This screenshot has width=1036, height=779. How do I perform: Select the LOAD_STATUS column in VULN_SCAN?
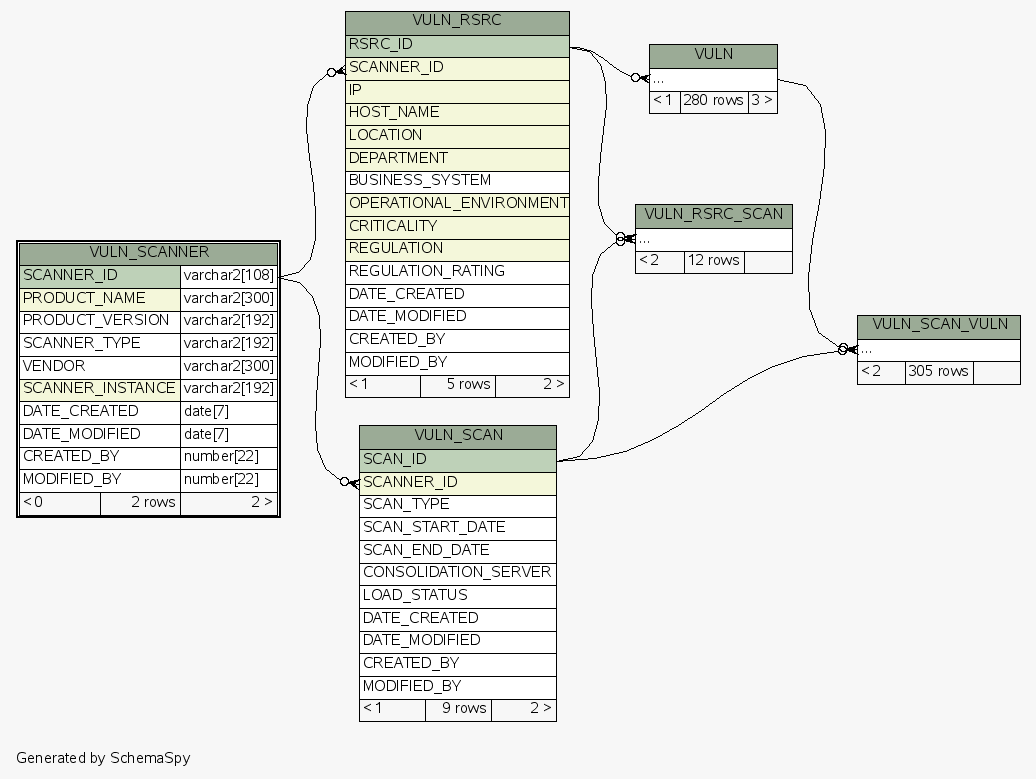[457, 595]
